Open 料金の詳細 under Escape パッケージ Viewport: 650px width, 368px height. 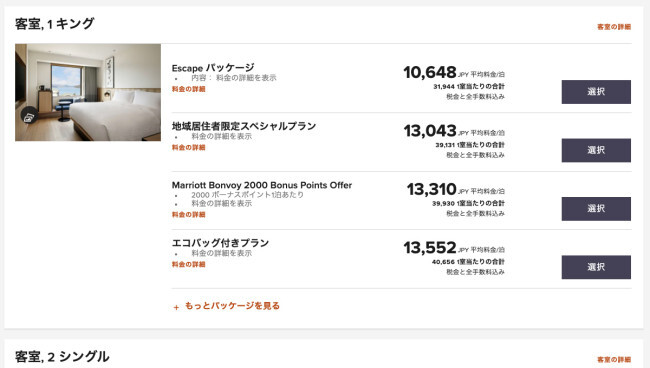click(189, 89)
